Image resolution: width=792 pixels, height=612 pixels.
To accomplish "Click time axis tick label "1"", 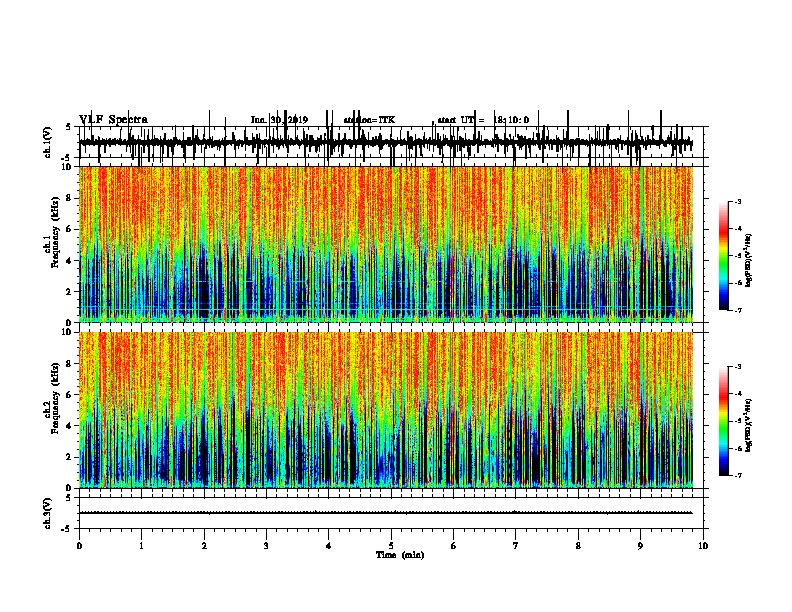I will pyautogui.click(x=141, y=546).
